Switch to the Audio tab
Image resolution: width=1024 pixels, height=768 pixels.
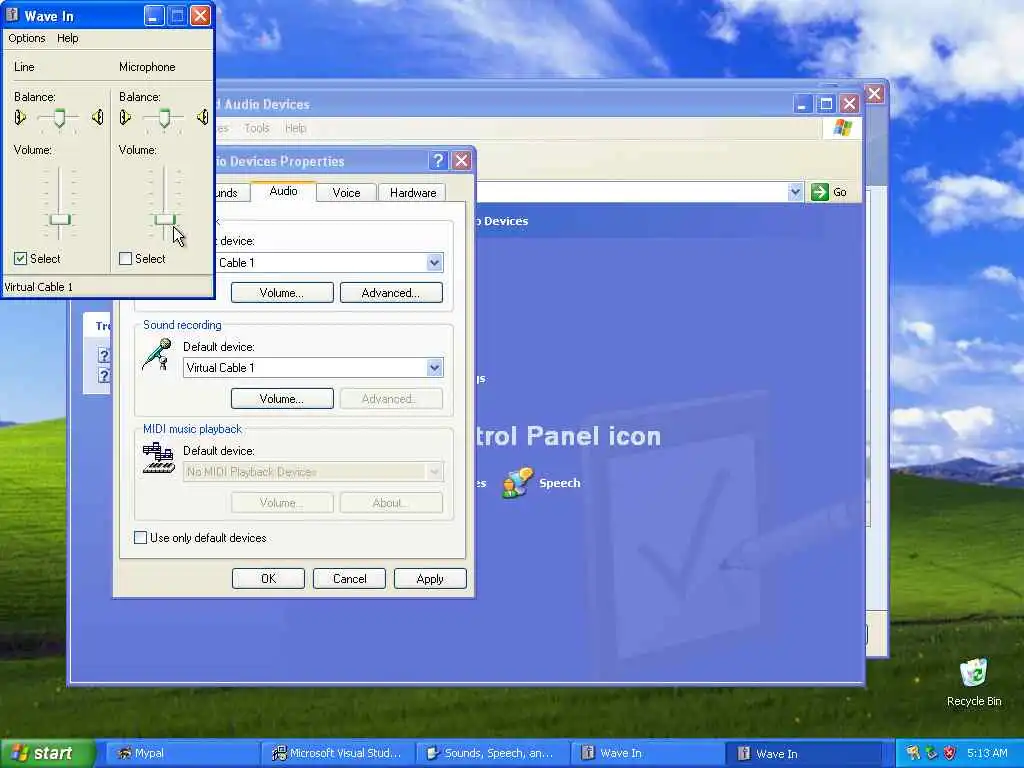click(283, 191)
